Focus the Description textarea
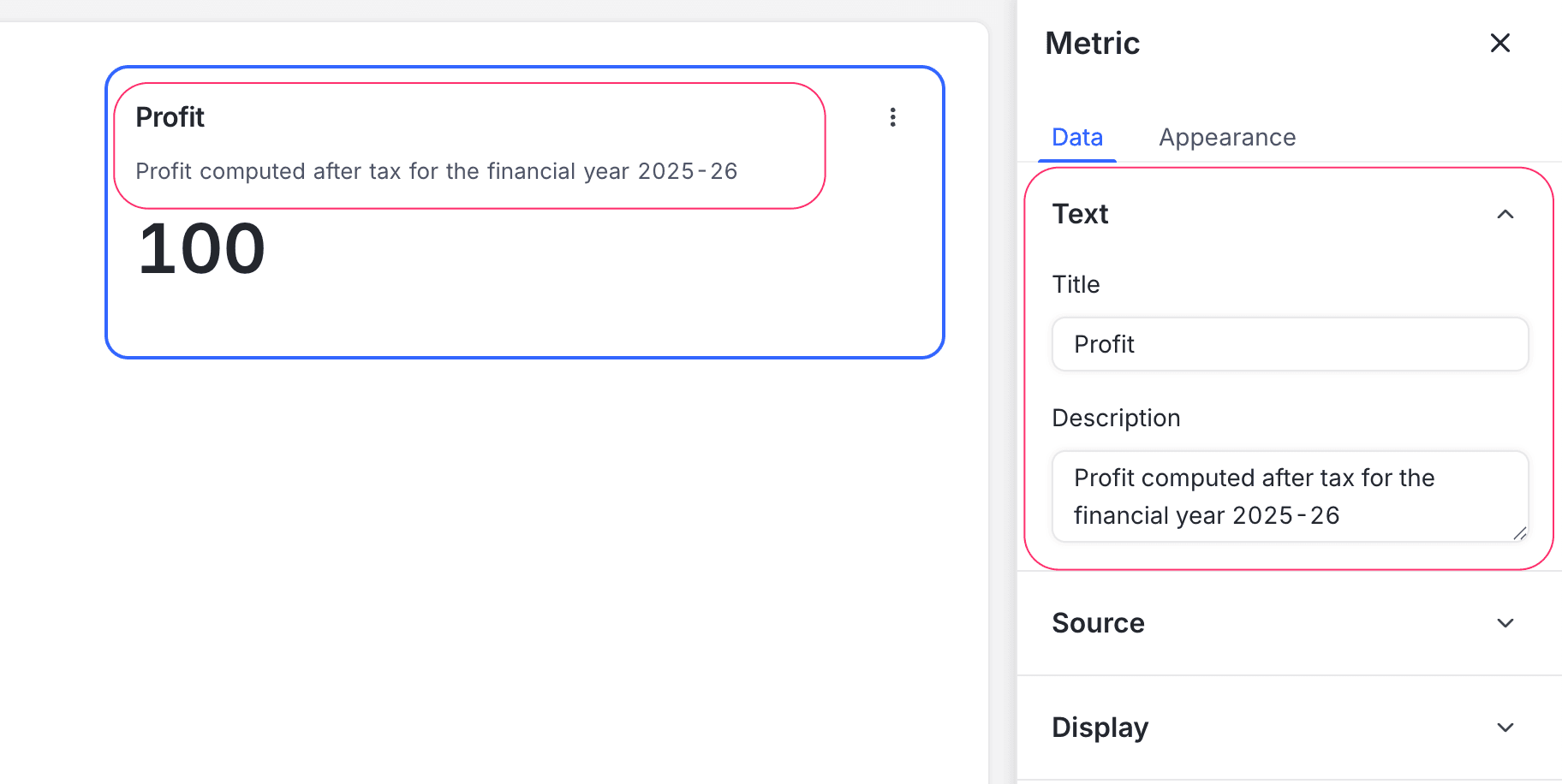This screenshot has height=784, width=1562. [1289, 496]
